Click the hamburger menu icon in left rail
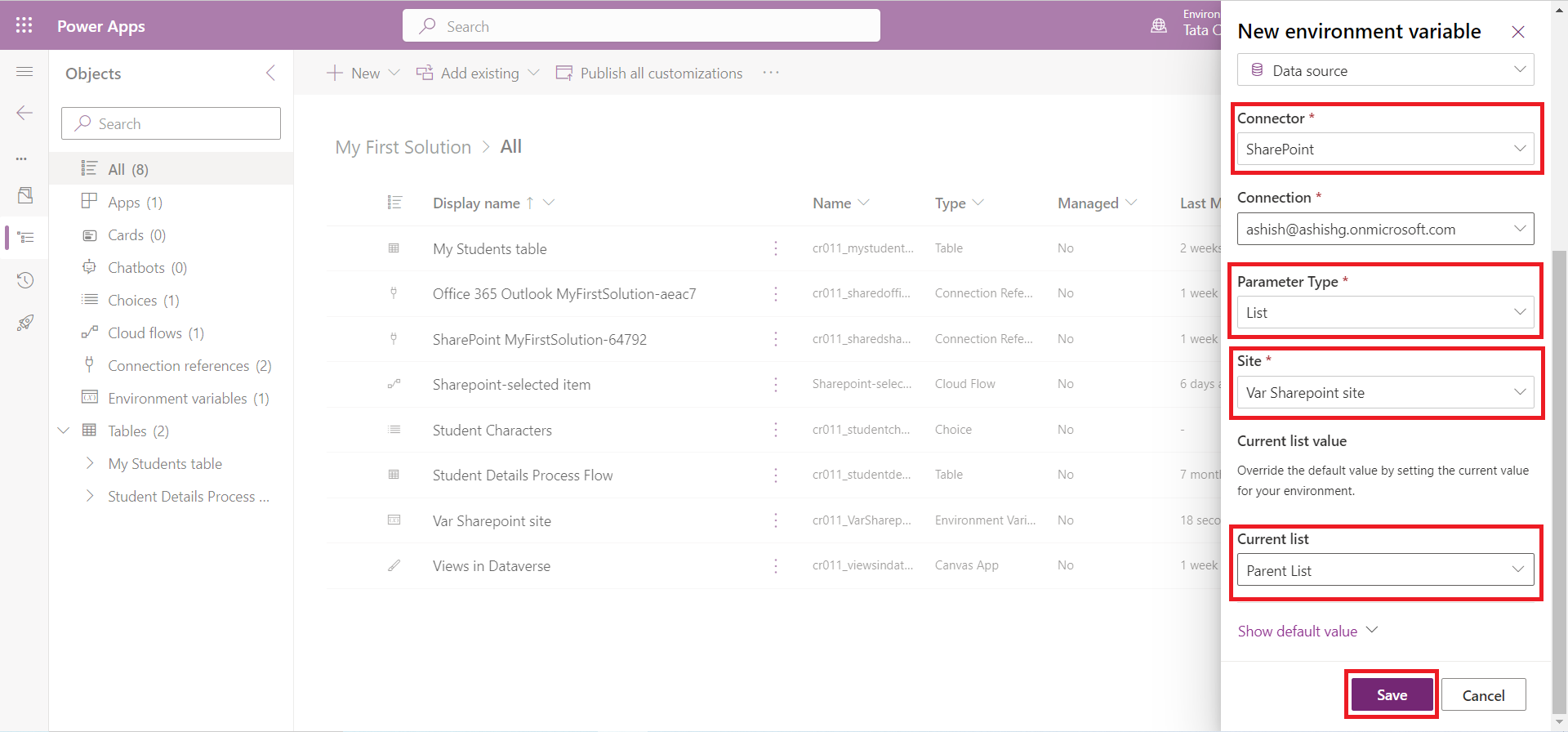This screenshot has width=1568, height=732. click(24, 72)
